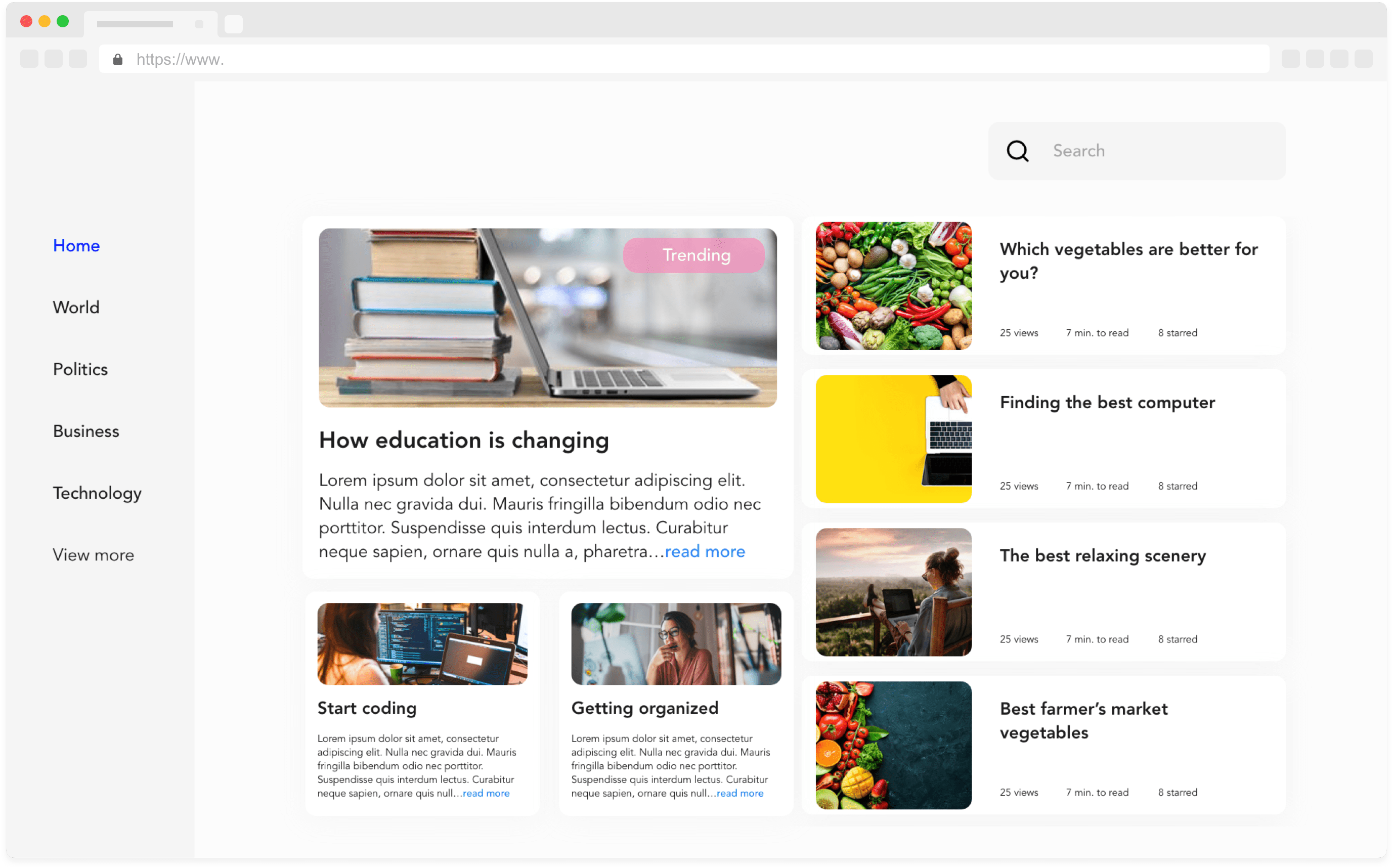Click the woman with glasses thumbnail
This screenshot has height=868, width=1393.
pyautogui.click(x=676, y=643)
